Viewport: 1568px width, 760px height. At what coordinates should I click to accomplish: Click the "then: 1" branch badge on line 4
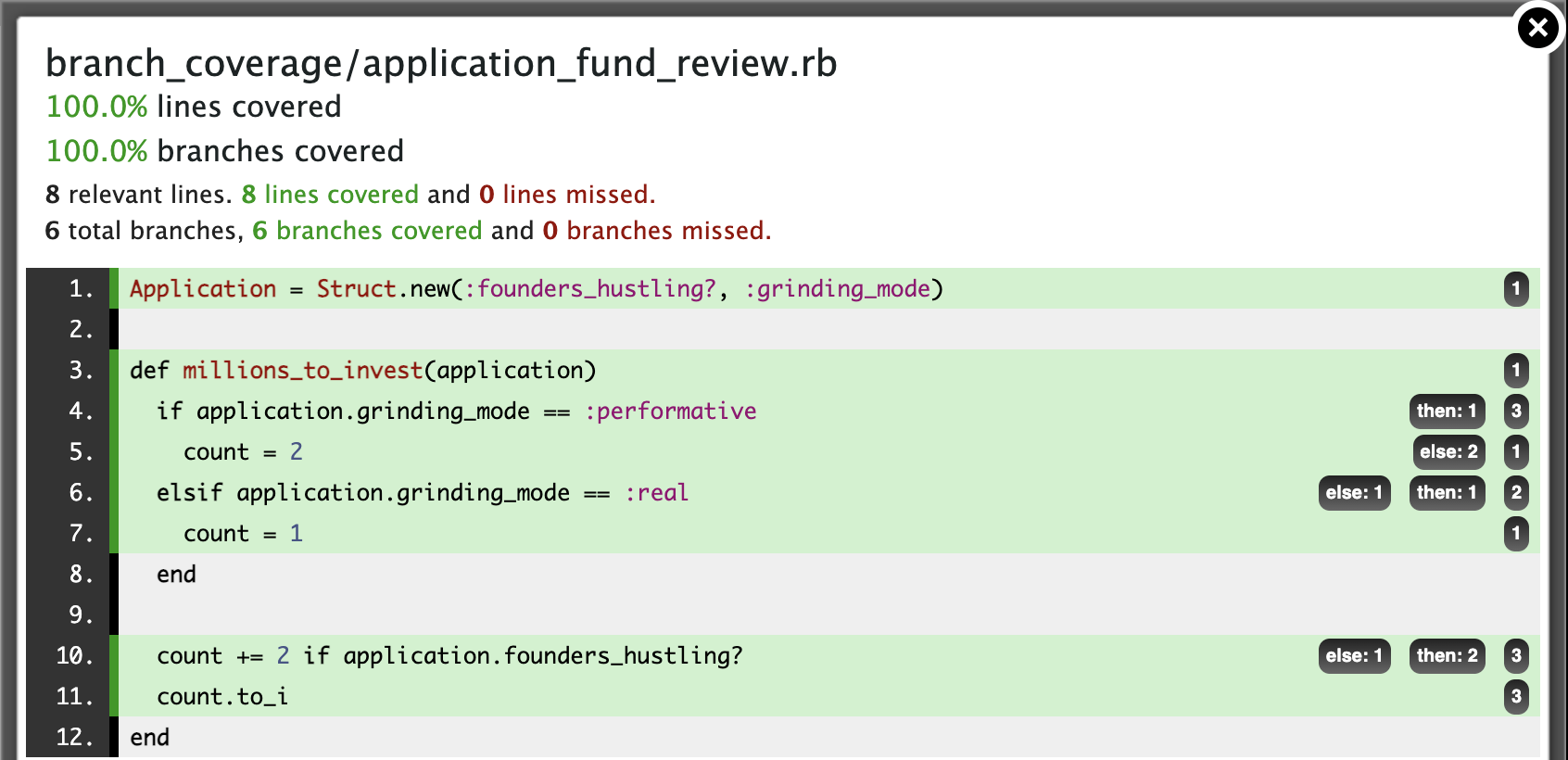(1447, 412)
